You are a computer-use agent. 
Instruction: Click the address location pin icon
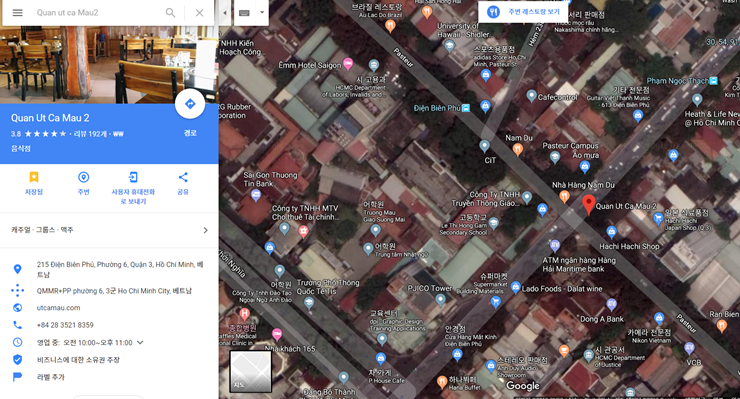pyautogui.click(x=17, y=269)
